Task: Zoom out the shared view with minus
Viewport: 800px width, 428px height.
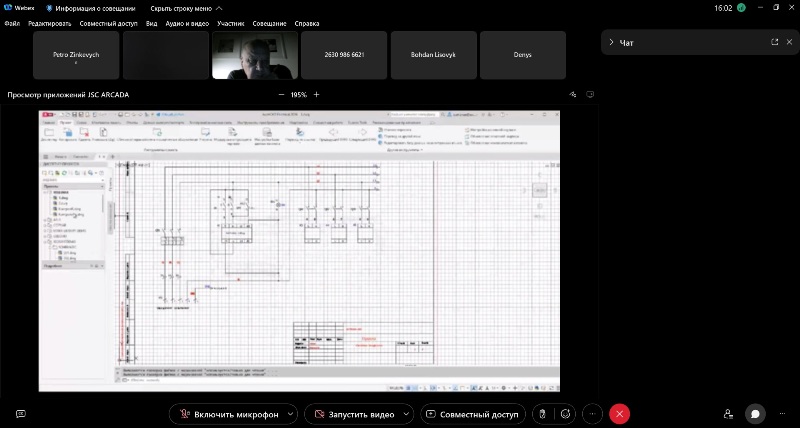Action: [x=281, y=94]
